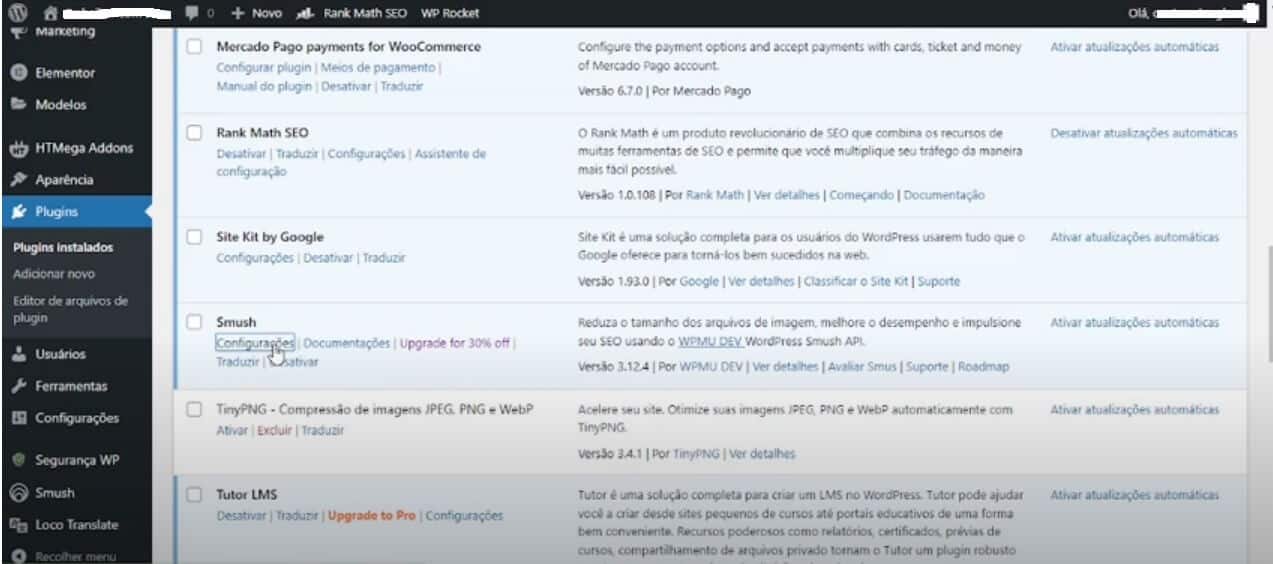Click the Rank Math SEO admin bar icon
The height and width of the screenshot is (564, 1273).
click(307, 13)
